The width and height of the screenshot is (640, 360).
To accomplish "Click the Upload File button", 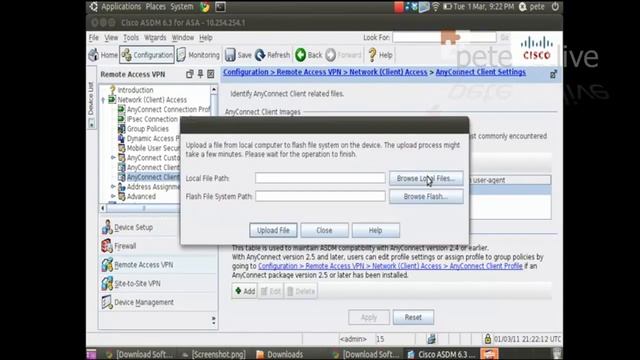I will 273,230.
